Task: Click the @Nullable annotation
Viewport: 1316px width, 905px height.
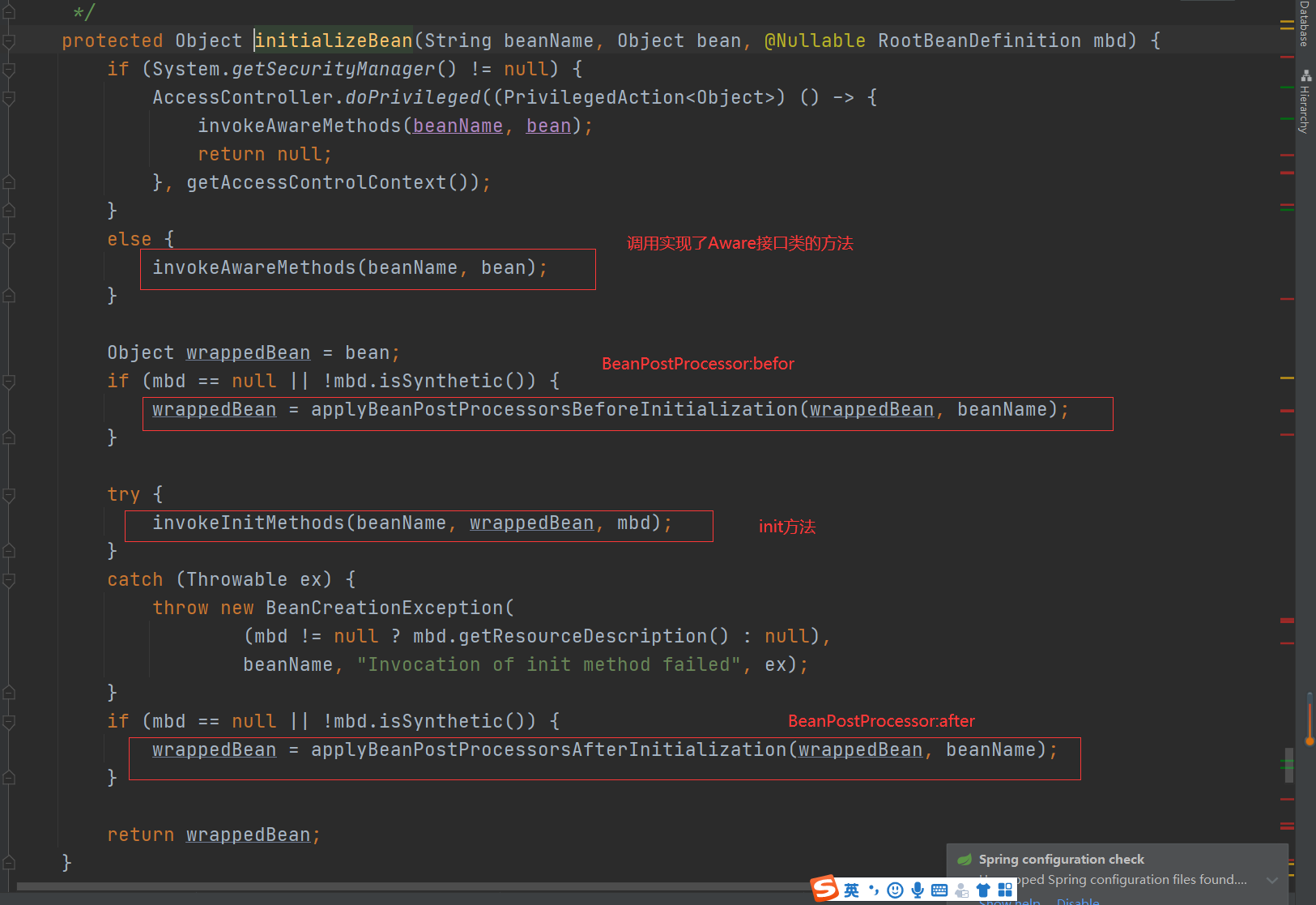Action: 816,41
